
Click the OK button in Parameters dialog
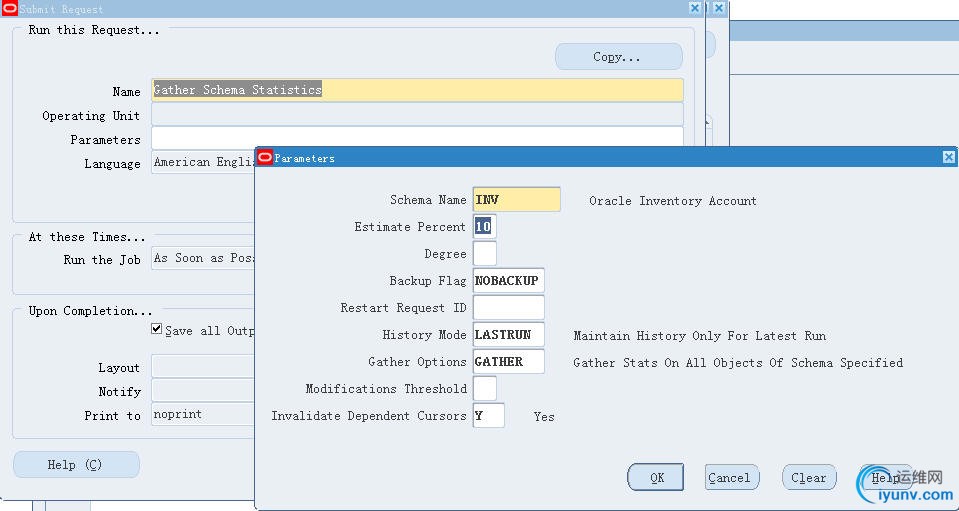coord(655,477)
